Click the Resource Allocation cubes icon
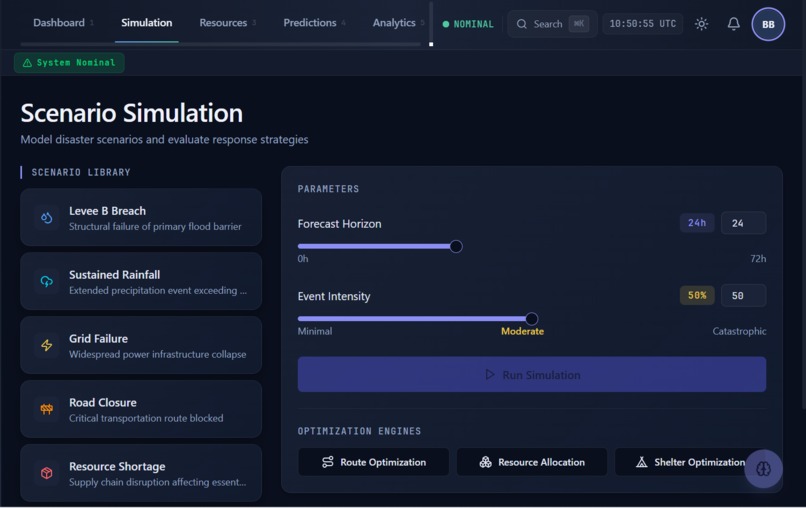Image resolution: width=806 pixels, height=508 pixels. pos(485,462)
